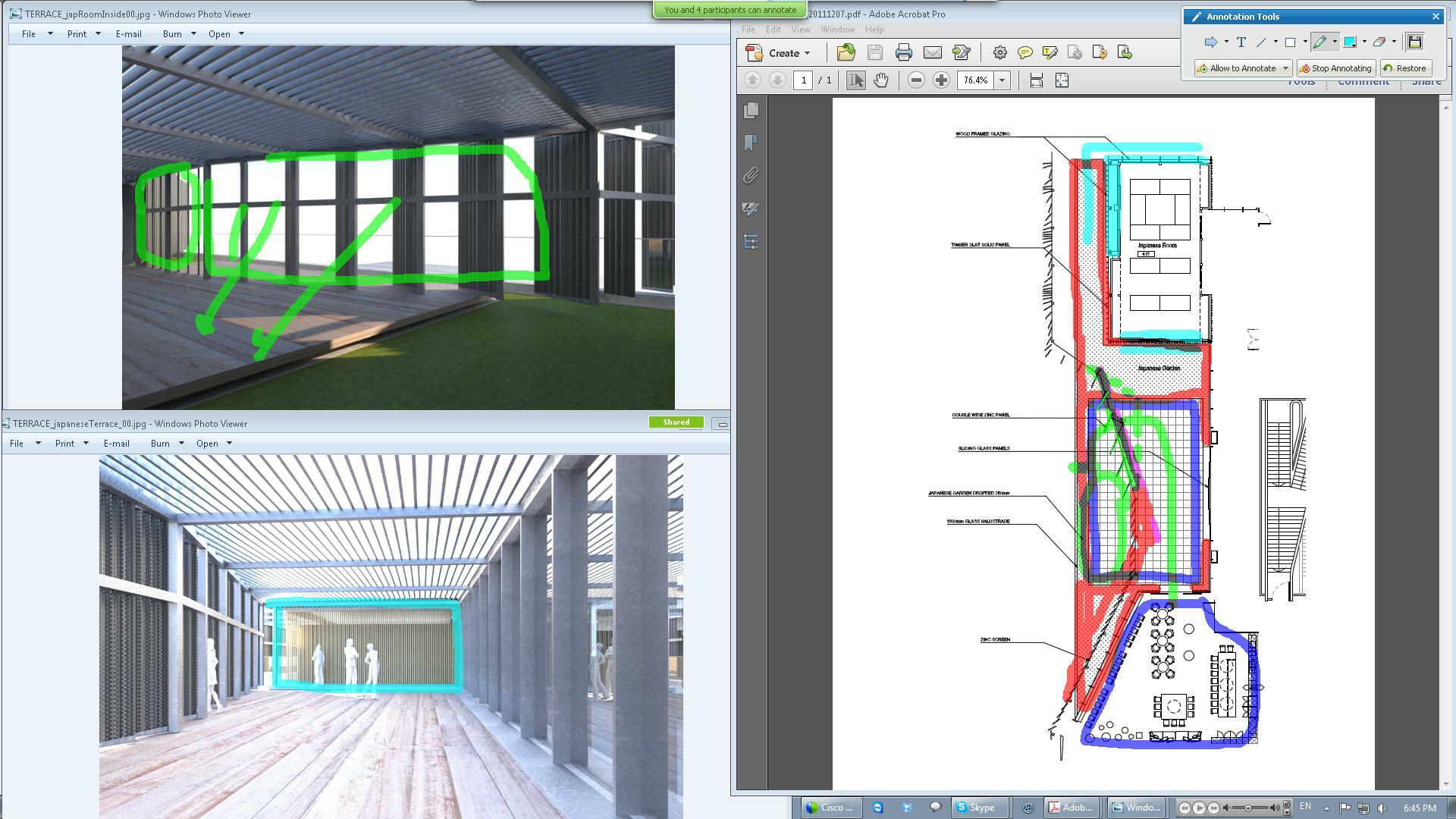
Task: Click the green Shared indicator button
Action: click(x=676, y=422)
